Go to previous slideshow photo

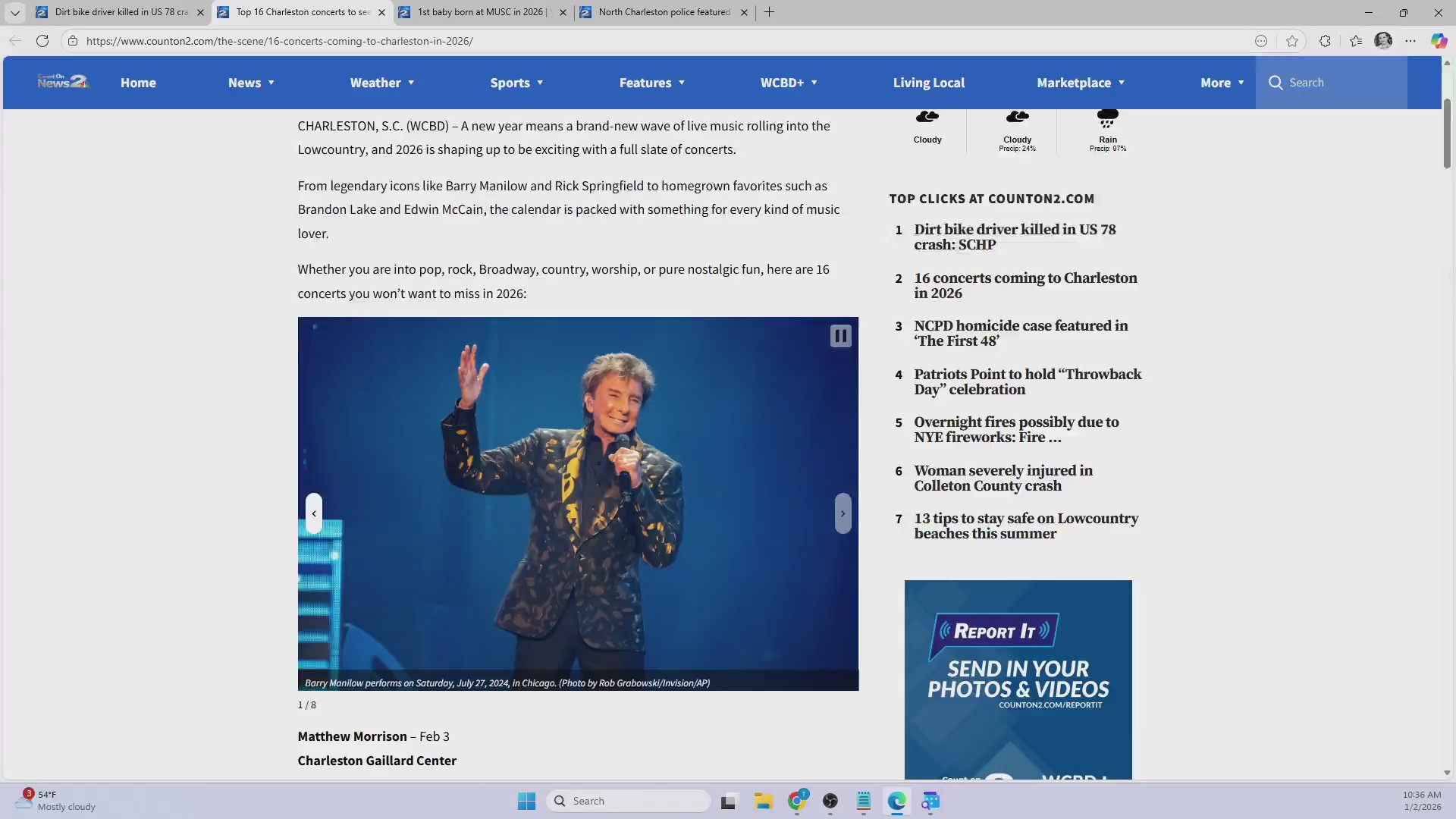click(314, 513)
